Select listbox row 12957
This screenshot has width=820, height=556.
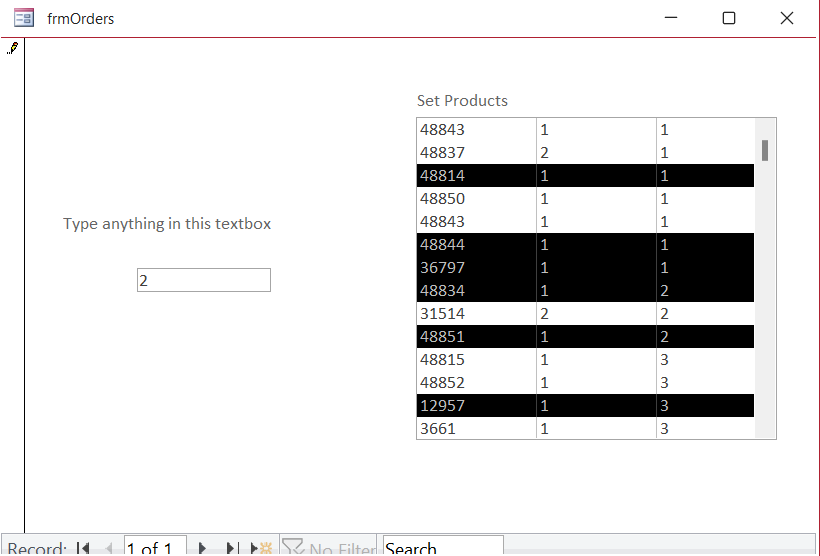tap(585, 406)
